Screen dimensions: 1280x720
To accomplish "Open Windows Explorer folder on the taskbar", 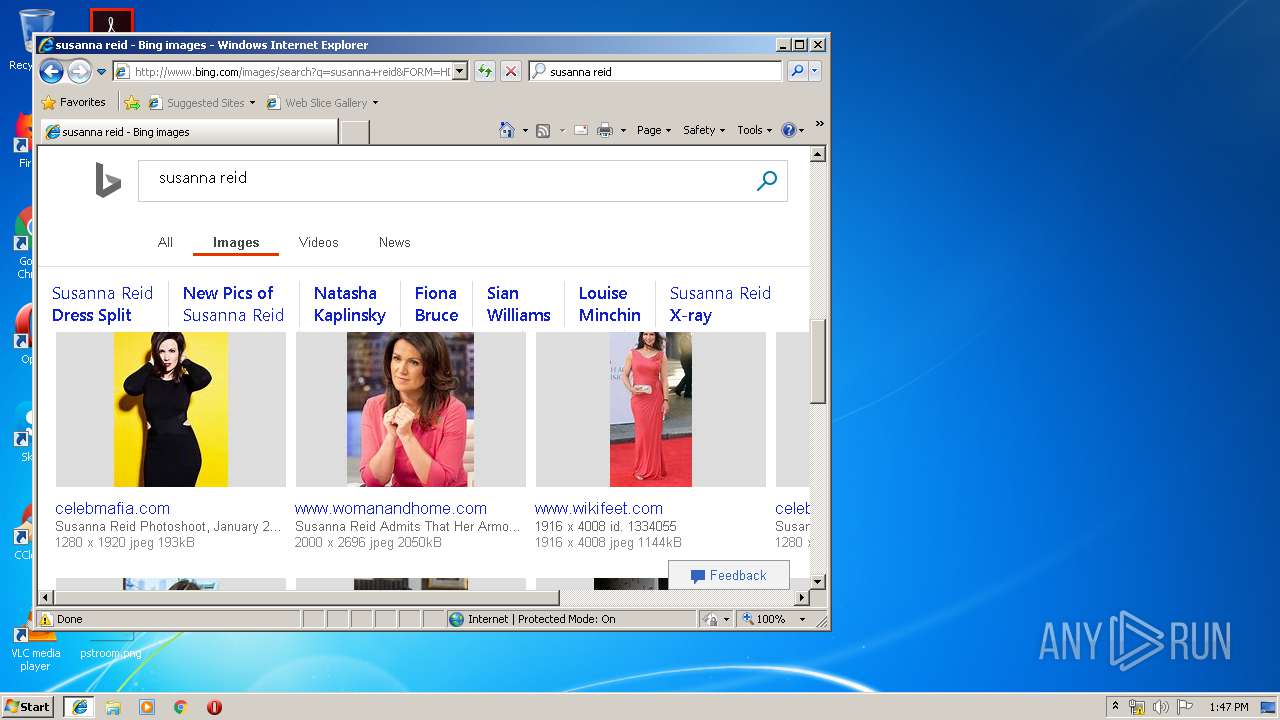I will (x=113, y=707).
